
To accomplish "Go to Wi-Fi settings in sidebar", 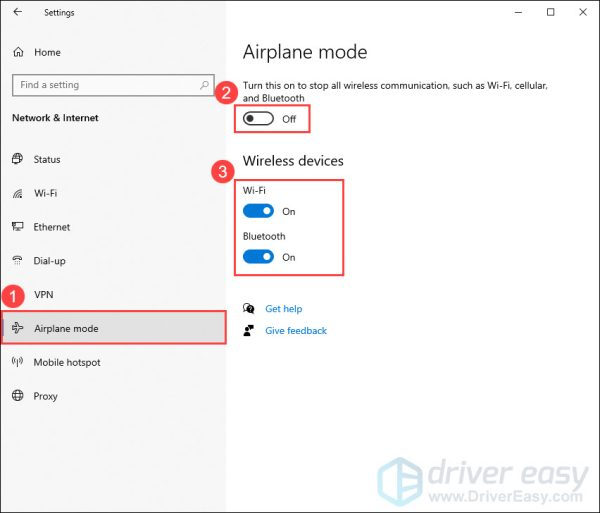I will click(x=46, y=193).
